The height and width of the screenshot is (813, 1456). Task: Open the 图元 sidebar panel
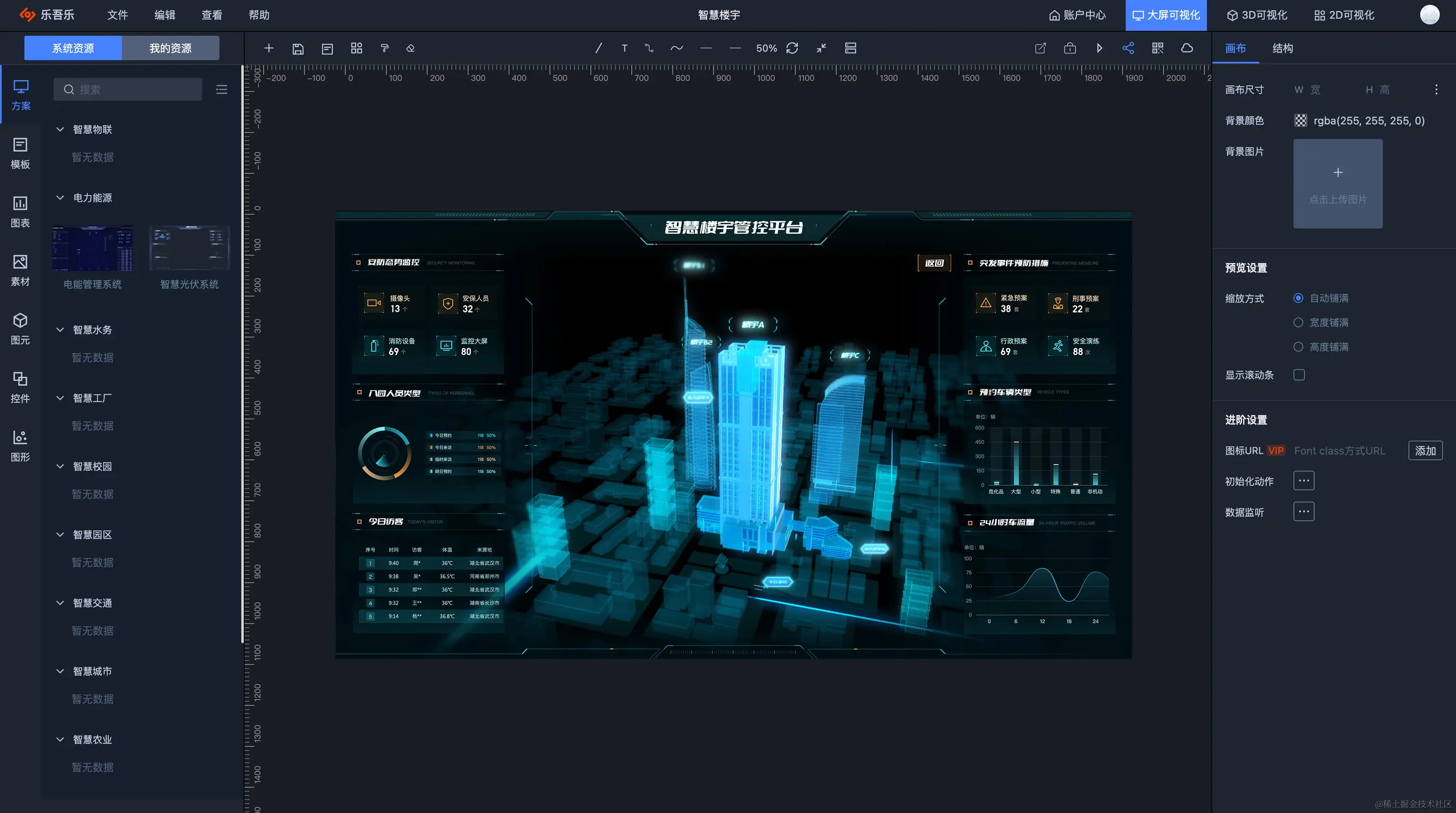pyautogui.click(x=20, y=328)
